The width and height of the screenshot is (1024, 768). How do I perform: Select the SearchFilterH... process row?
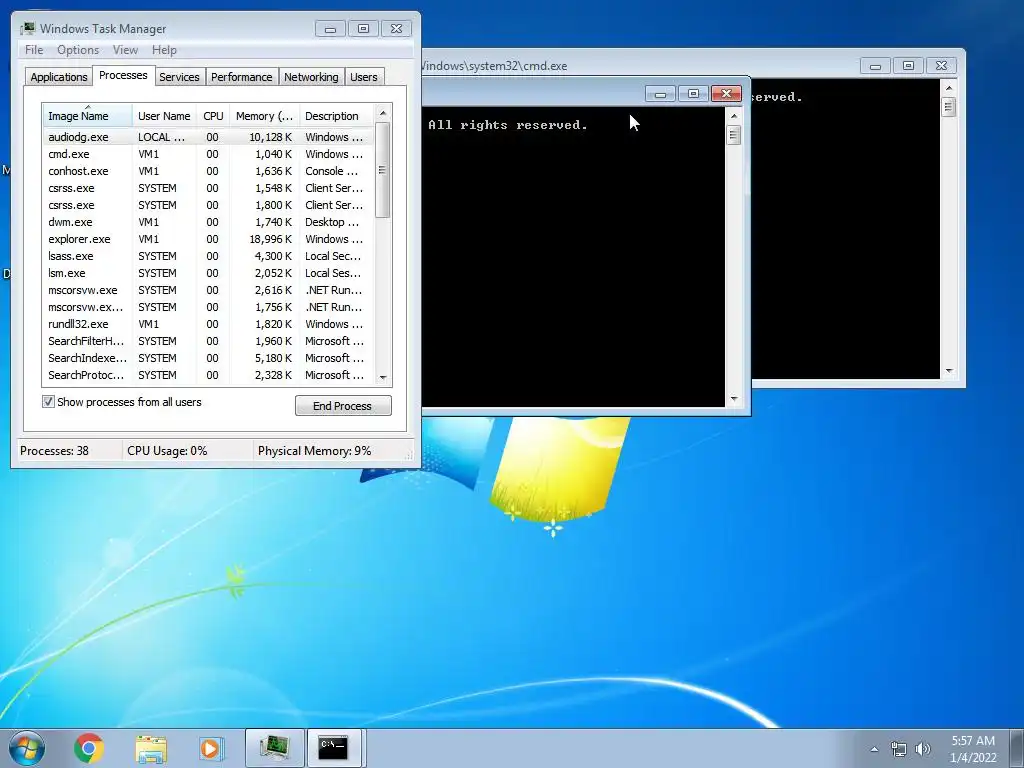coord(208,341)
